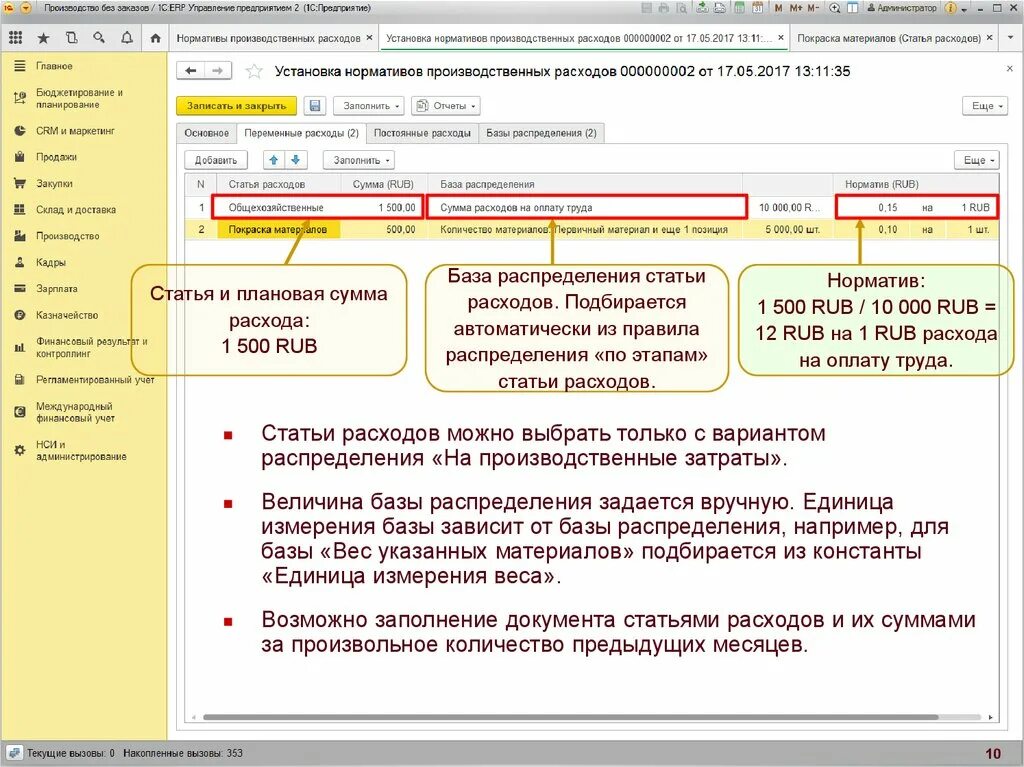Open the Казначейство section
Image resolution: width=1024 pixels, height=767 pixels.
67,315
